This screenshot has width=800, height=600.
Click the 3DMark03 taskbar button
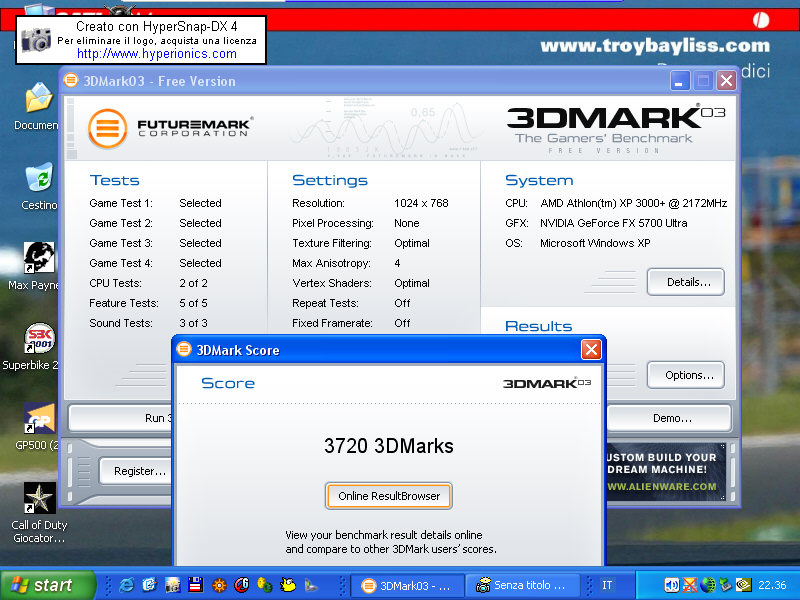[x=408, y=586]
